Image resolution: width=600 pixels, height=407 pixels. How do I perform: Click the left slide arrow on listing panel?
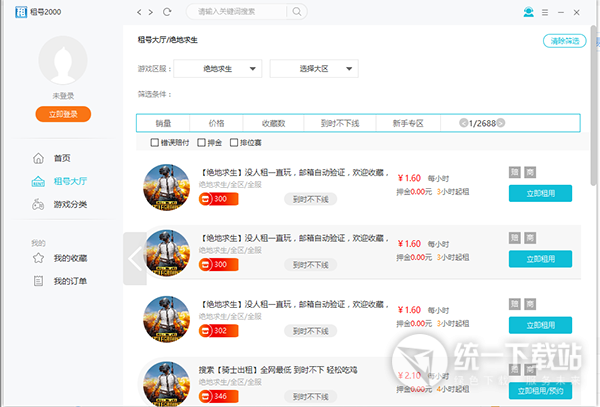tap(135, 259)
